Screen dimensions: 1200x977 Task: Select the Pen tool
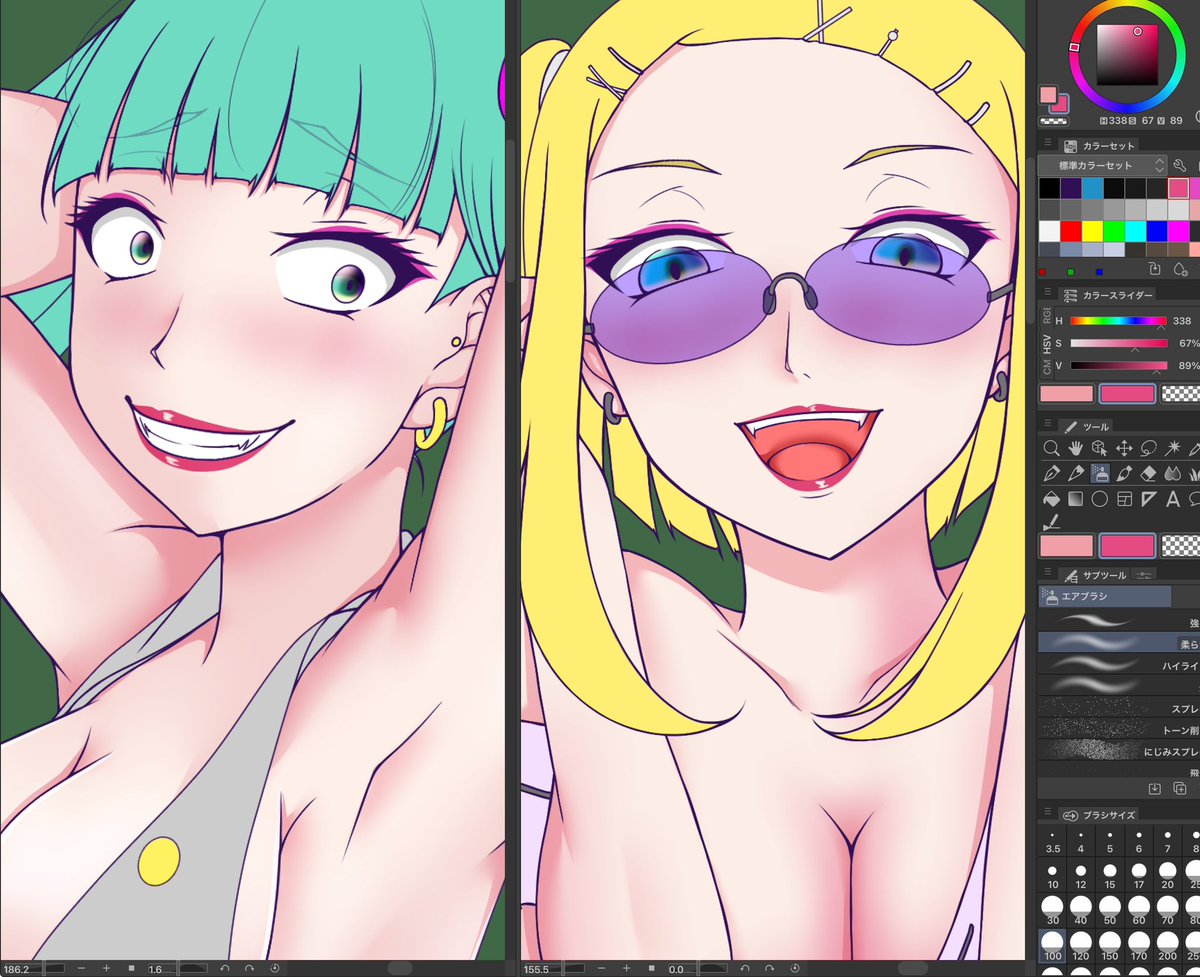coord(1050,473)
